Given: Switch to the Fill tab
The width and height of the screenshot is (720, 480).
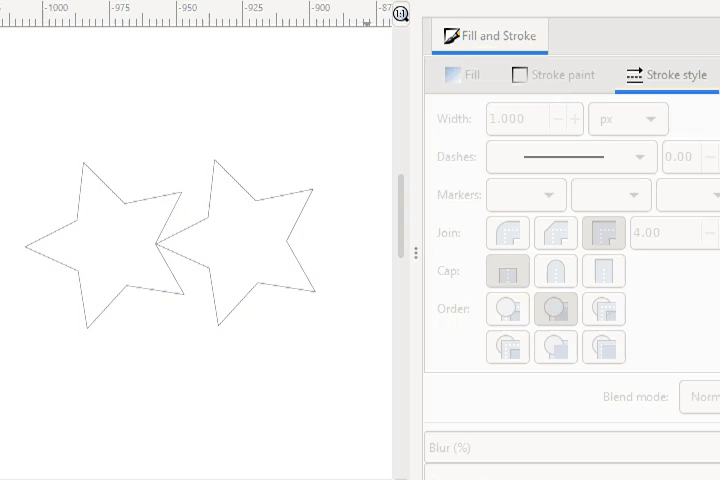Looking at the screenshot, I should tap(462, 75).
